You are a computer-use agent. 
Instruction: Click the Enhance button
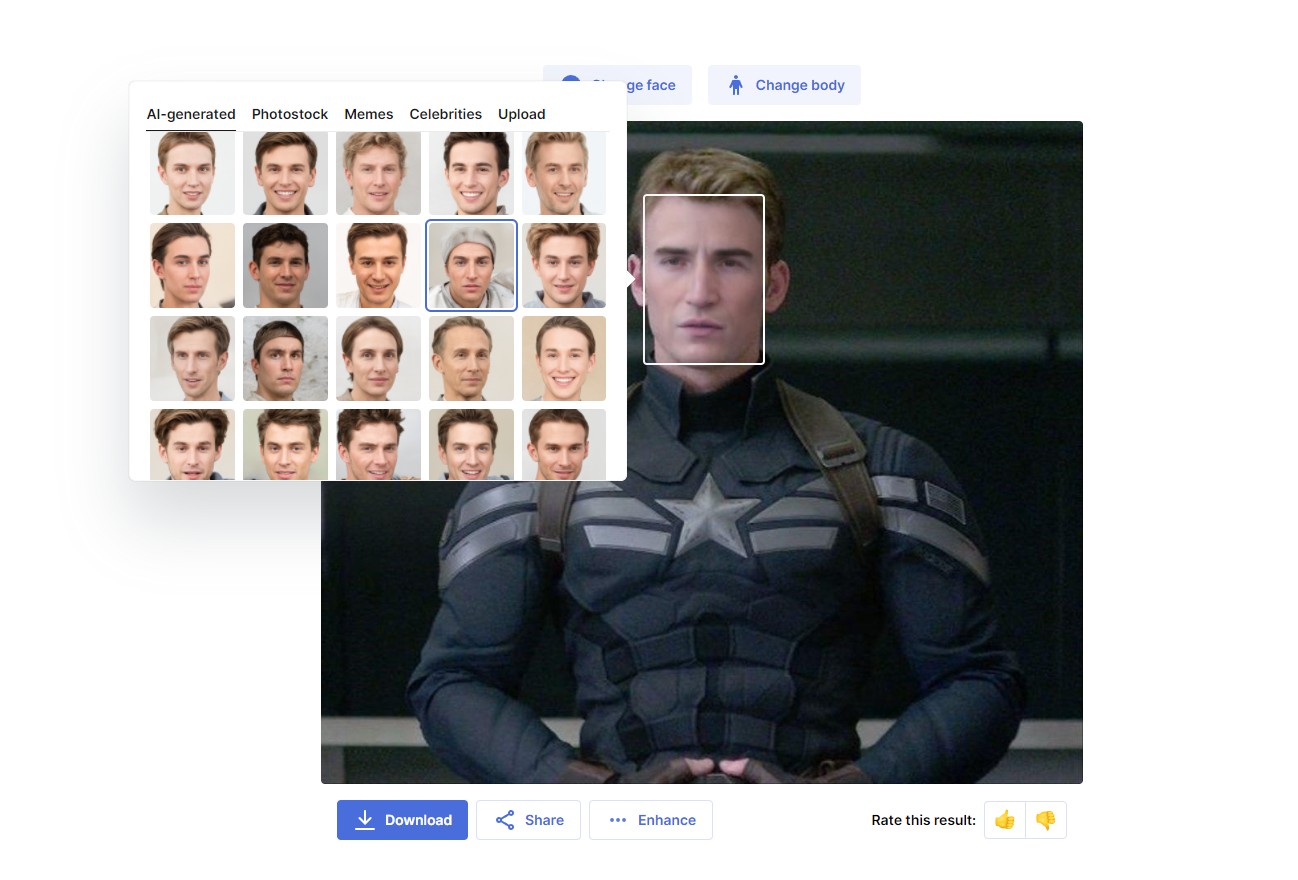click(651, 820)
